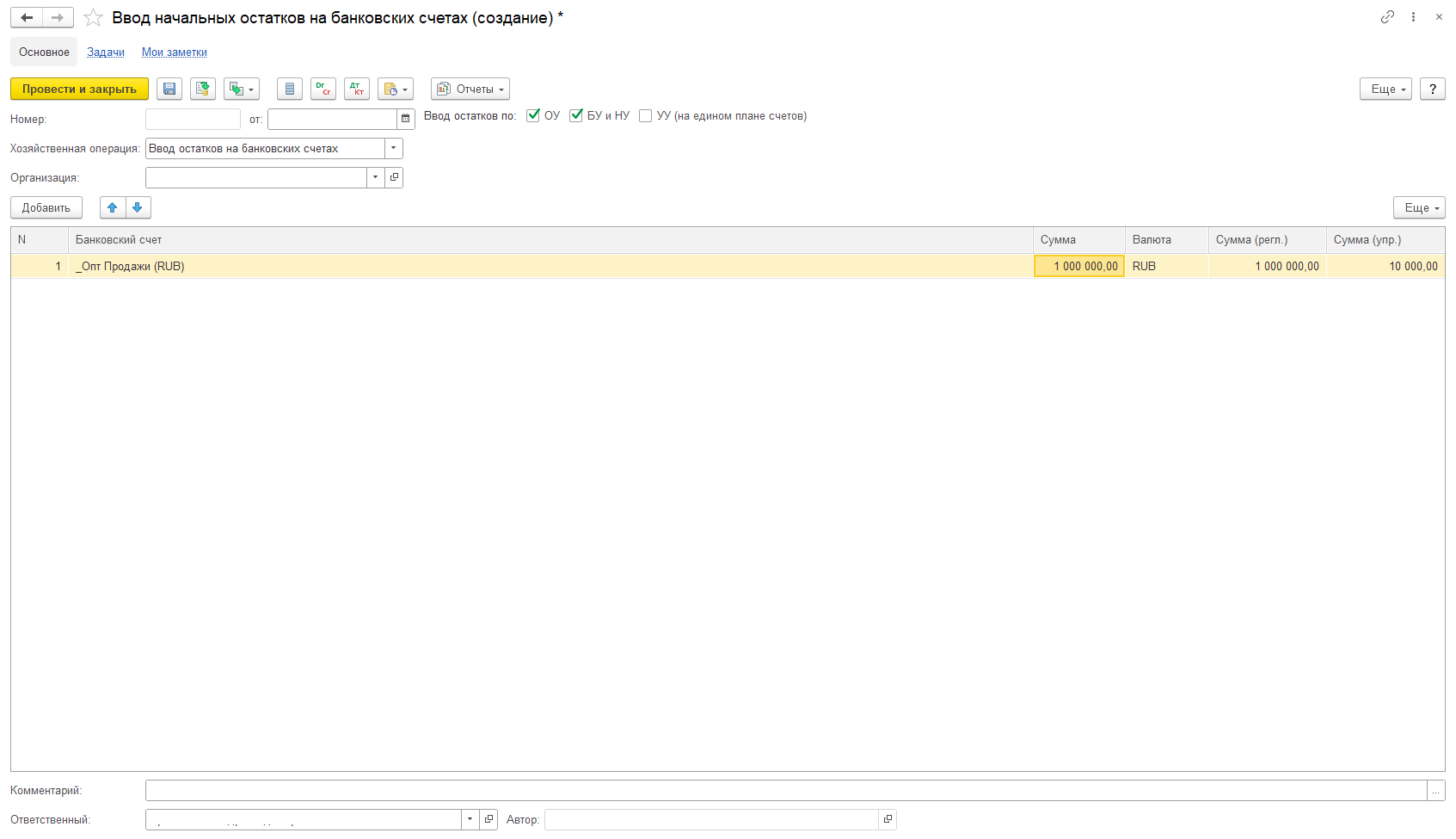The width and height of the screenshot is (1456, 839).
Task: Expand the Ответственный dropdown
Action: (x=470, y=819)
